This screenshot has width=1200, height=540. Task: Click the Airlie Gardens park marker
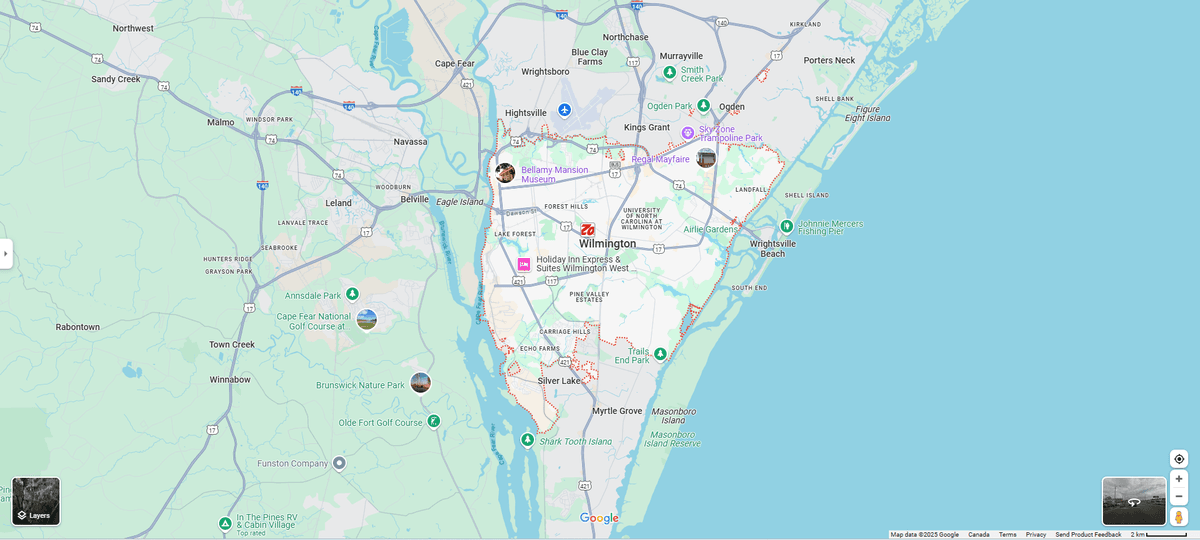point(741,229)
